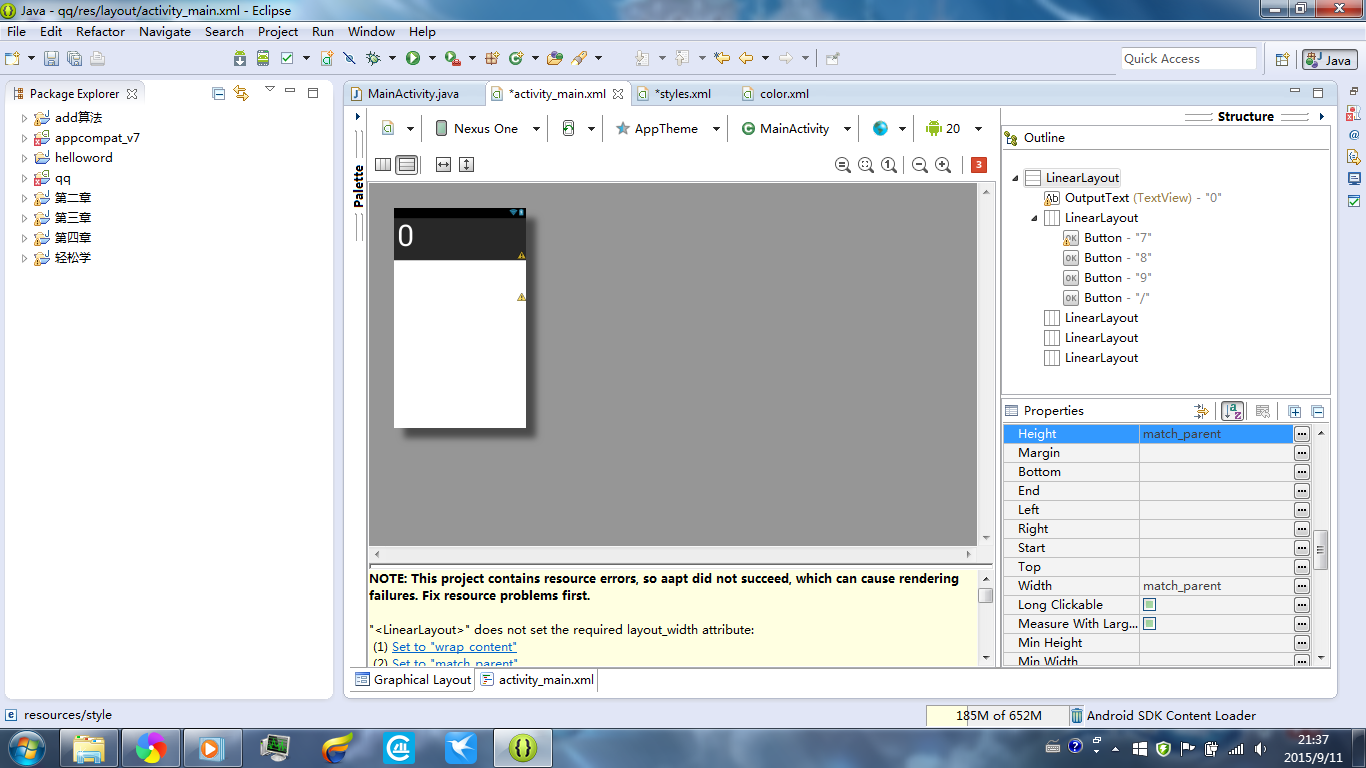Toggle fill width layout button
This screenshot has height=768, width=1366.
[x=444, y=165]
